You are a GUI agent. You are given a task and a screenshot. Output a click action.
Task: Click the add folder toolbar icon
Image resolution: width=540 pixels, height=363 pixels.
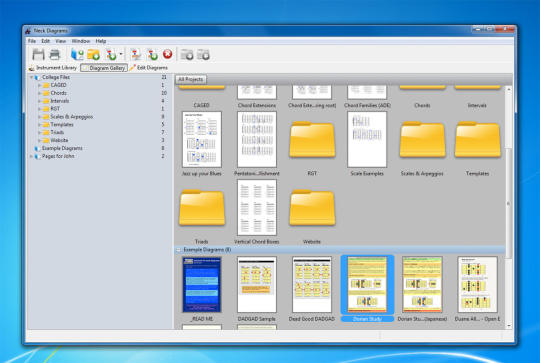point(93,54)
